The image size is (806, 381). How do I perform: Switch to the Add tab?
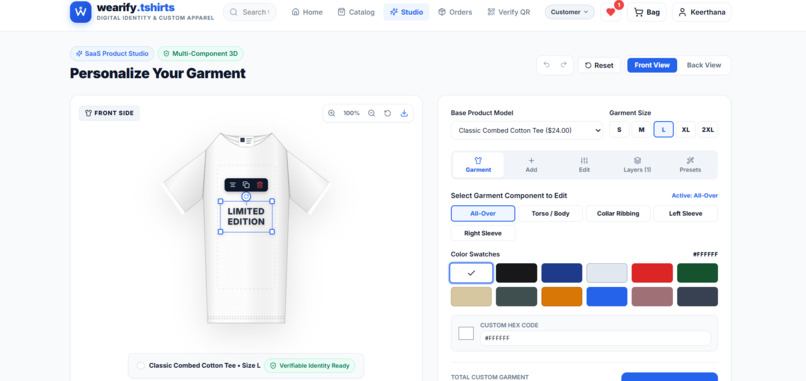(532, 165)
